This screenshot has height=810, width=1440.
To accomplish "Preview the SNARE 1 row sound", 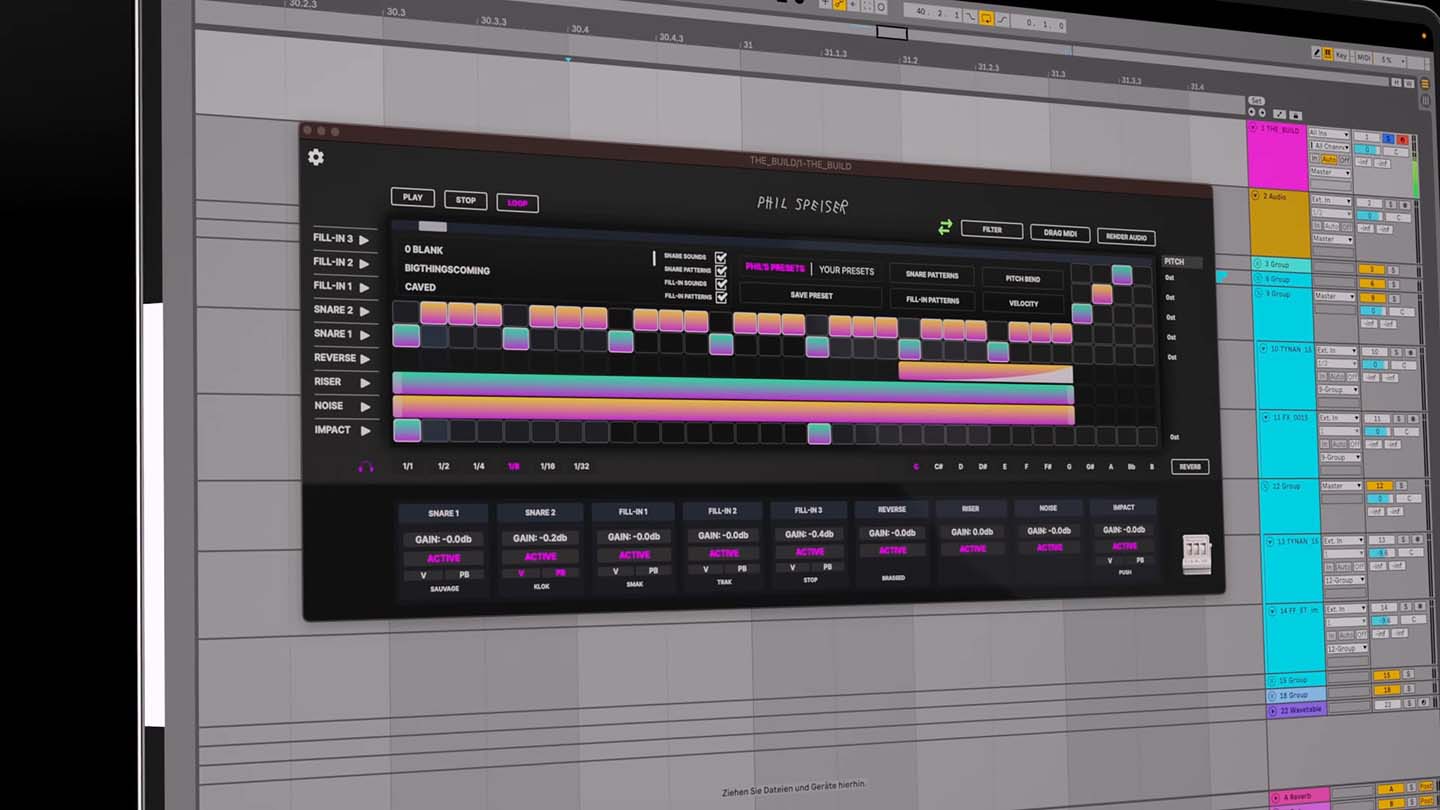I will click(364, 335).
